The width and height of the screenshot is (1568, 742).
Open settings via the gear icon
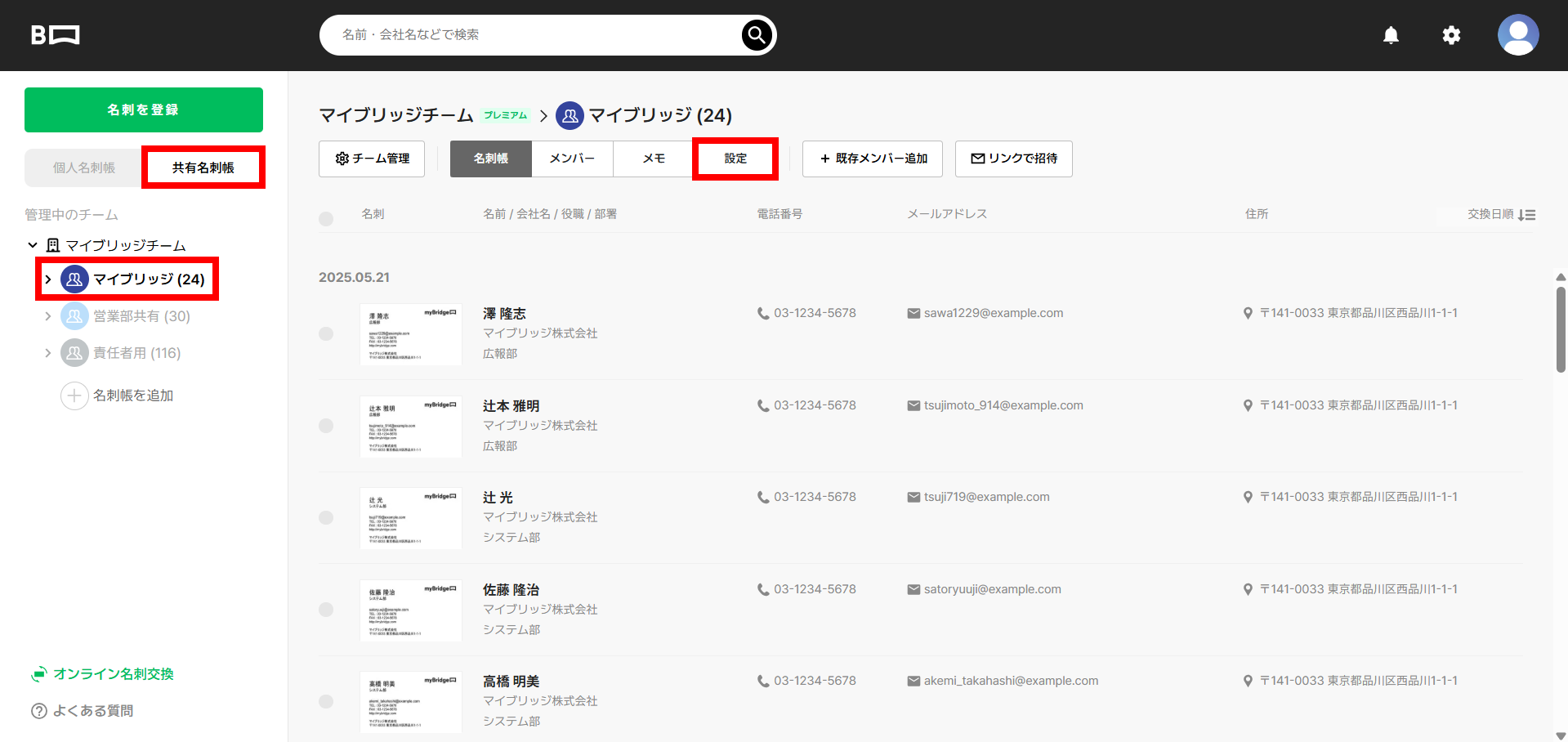[x=1451, y=35]
